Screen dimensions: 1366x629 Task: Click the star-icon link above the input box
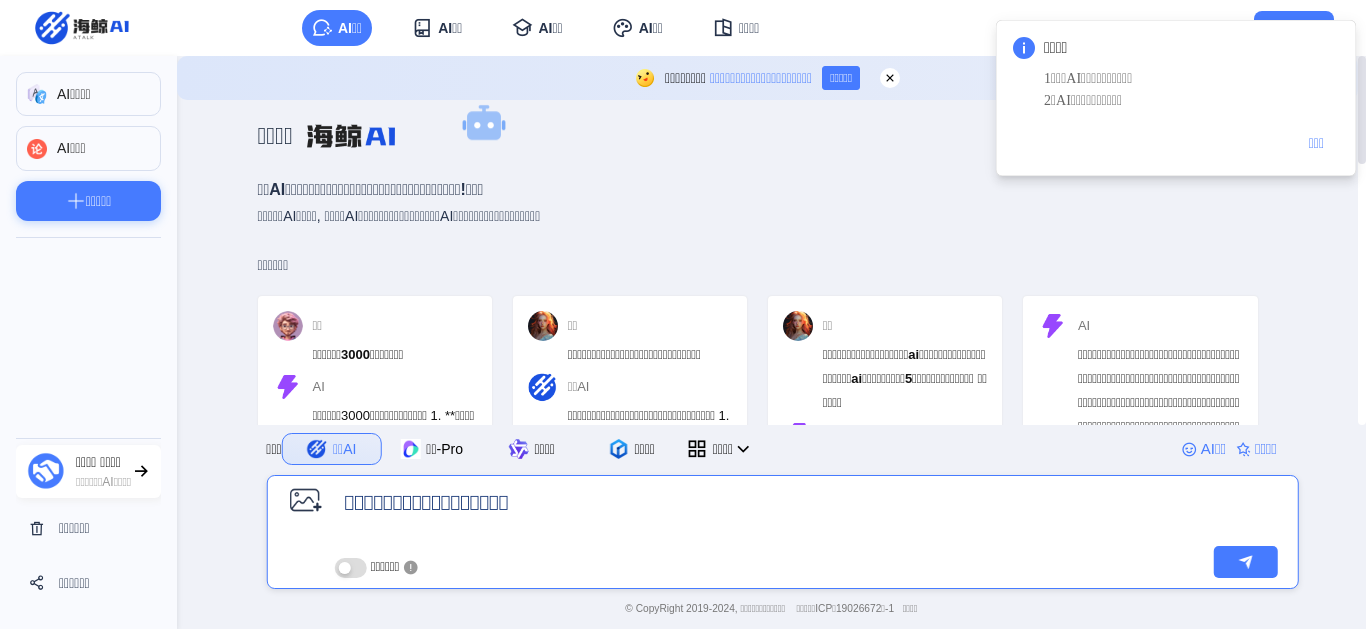pos(1257,449)
